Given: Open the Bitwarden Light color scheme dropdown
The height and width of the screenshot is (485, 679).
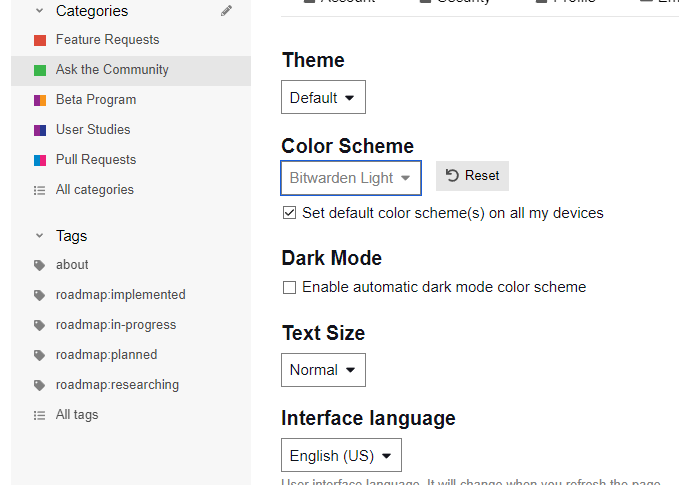Looking at the screenshot, I should pos(350,178).
